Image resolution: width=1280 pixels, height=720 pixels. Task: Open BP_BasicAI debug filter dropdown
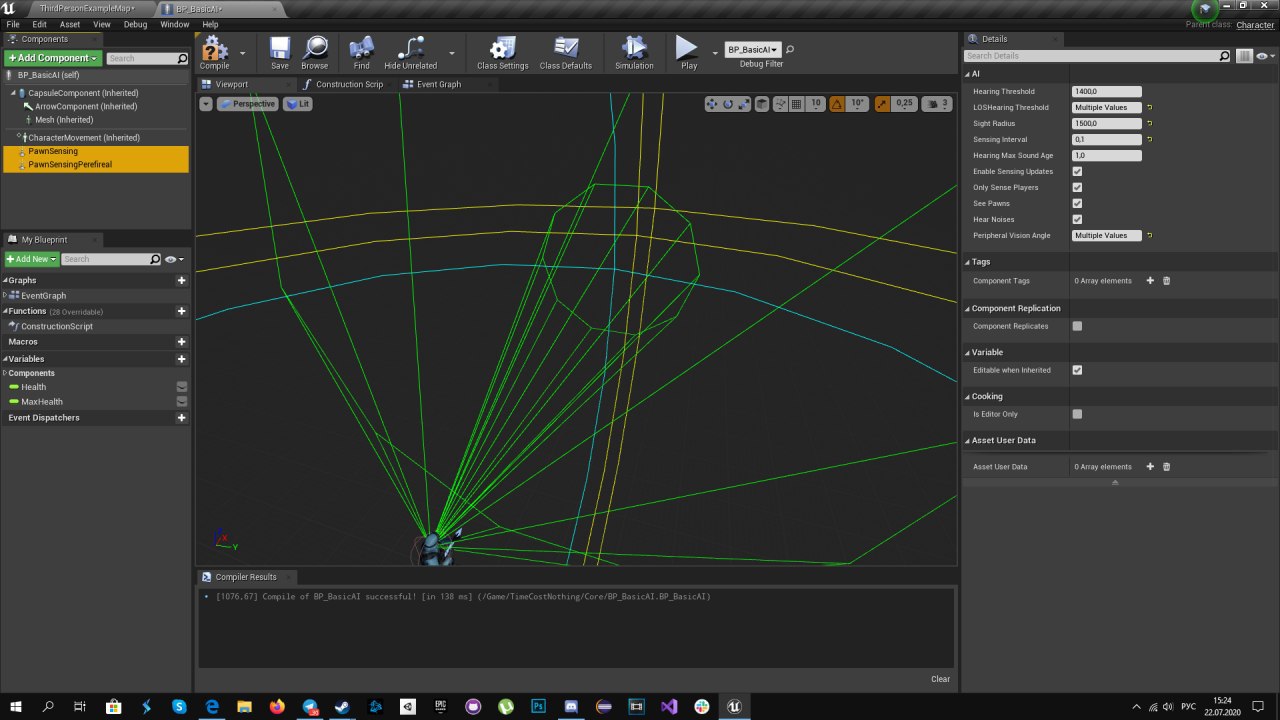753,49
